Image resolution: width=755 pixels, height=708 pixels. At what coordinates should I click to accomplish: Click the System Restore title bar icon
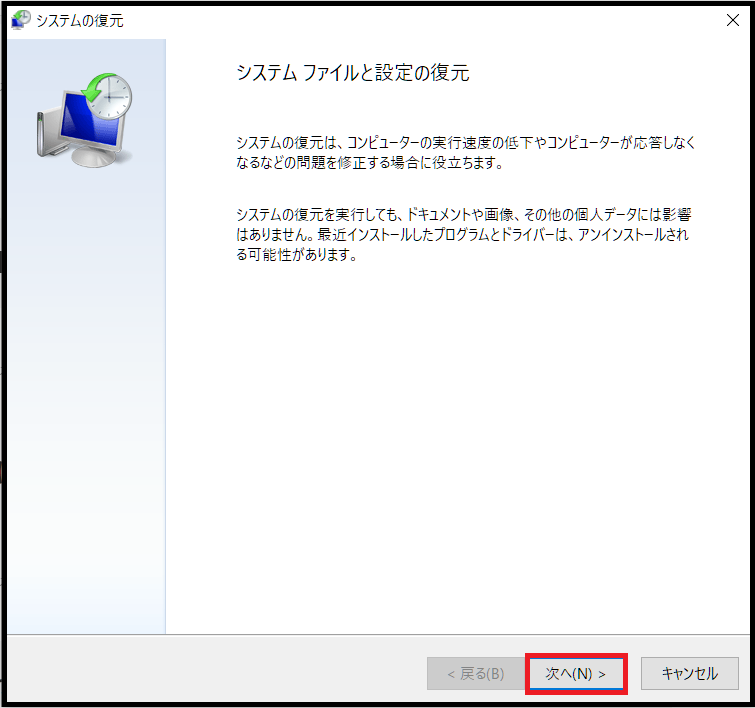point(20,20)
